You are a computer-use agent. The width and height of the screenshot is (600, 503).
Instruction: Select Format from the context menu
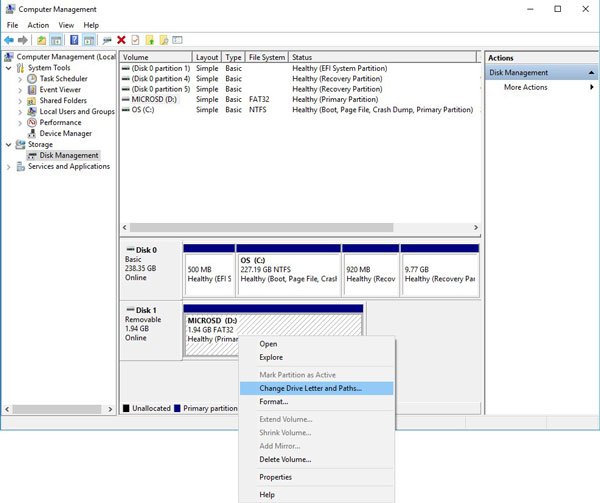point(273,401)
